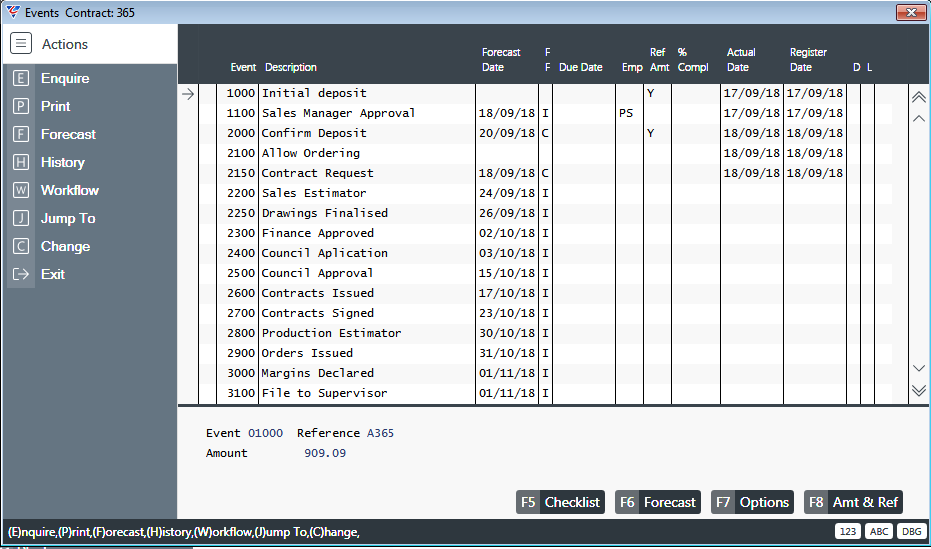Click the H icon beside History

pos(21,162)
